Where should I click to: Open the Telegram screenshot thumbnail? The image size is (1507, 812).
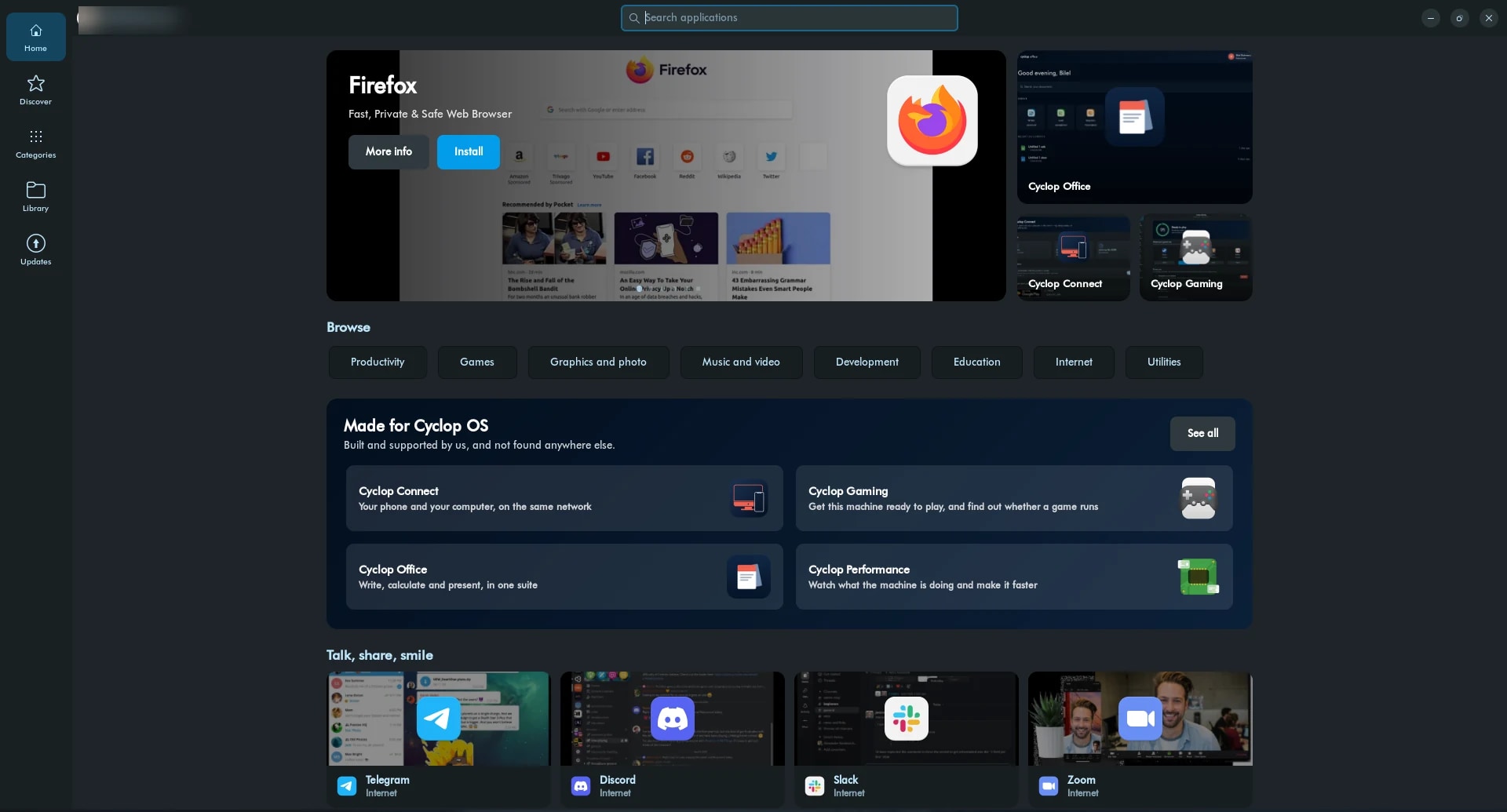click(x=439, y=718)
